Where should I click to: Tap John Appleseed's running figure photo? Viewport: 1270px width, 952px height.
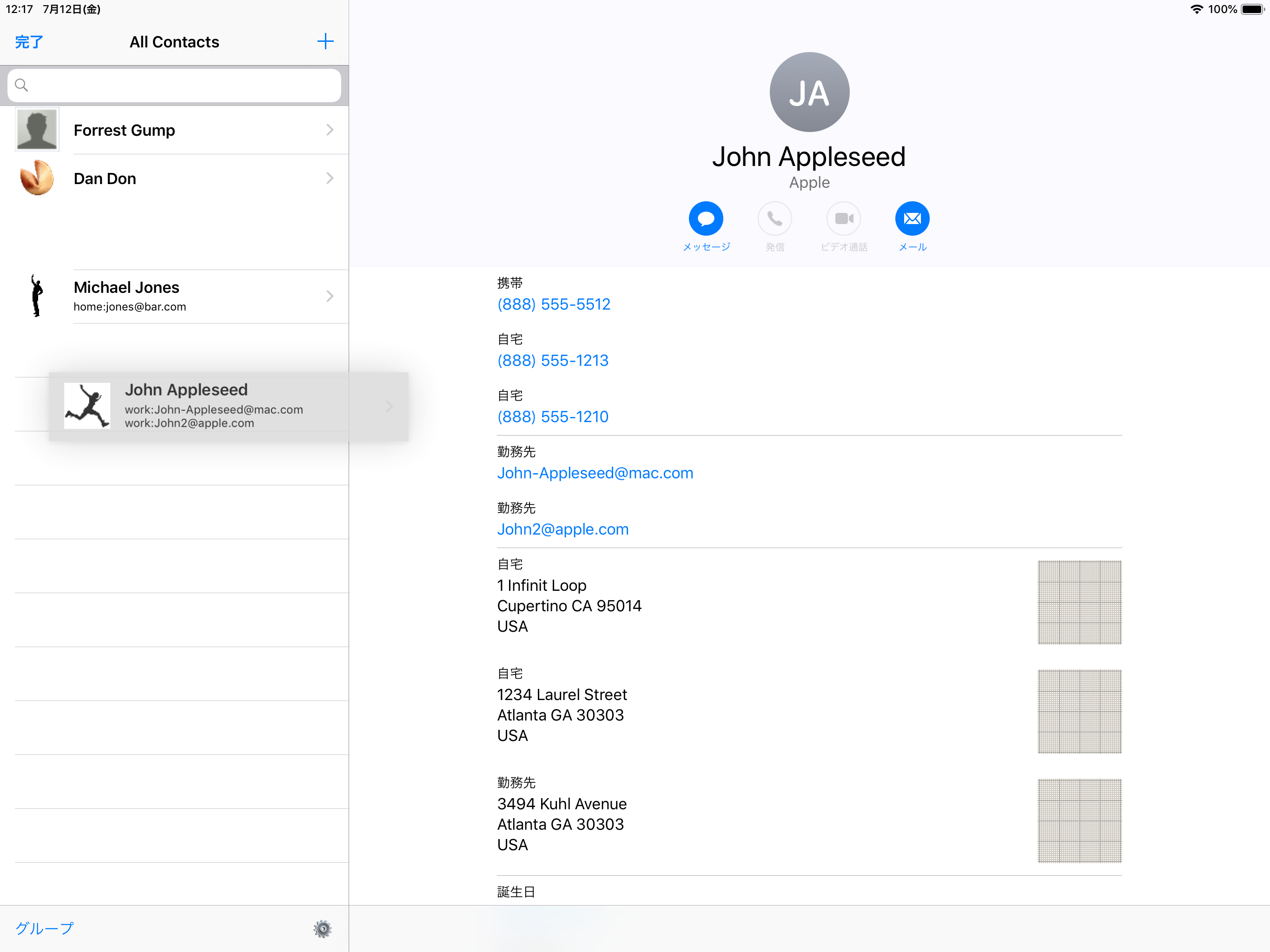[87, 406]
